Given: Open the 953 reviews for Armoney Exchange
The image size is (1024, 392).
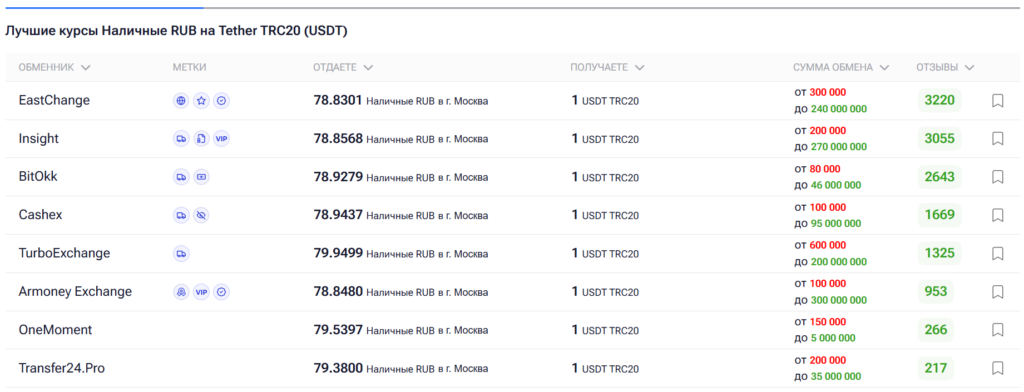Looking at the screenshot, I should (x=936, y=292).
